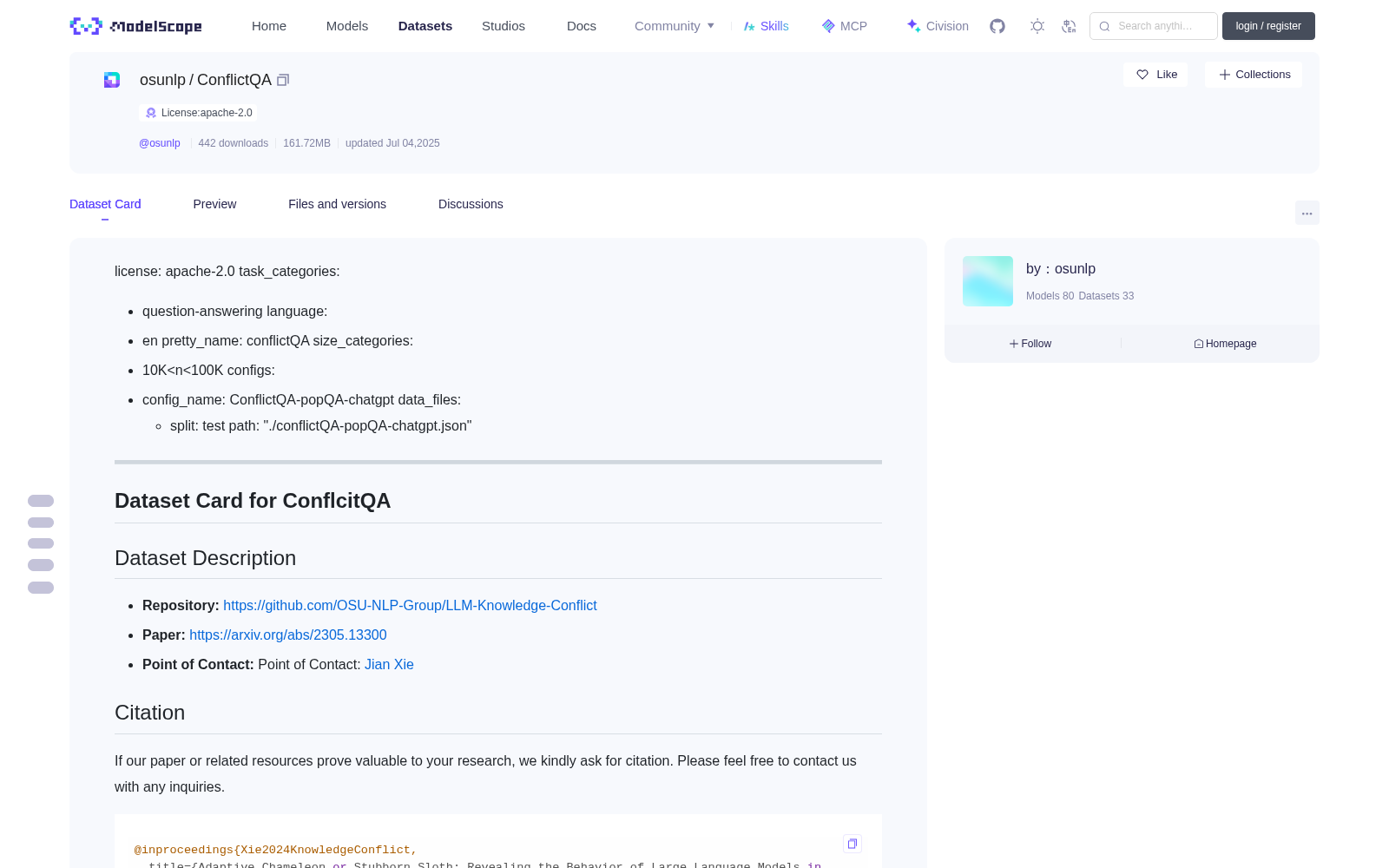This screenshot has height=868, width=1389.
Task: Open the arxiv paper link 2305.13300
Action: click(288, 635)
